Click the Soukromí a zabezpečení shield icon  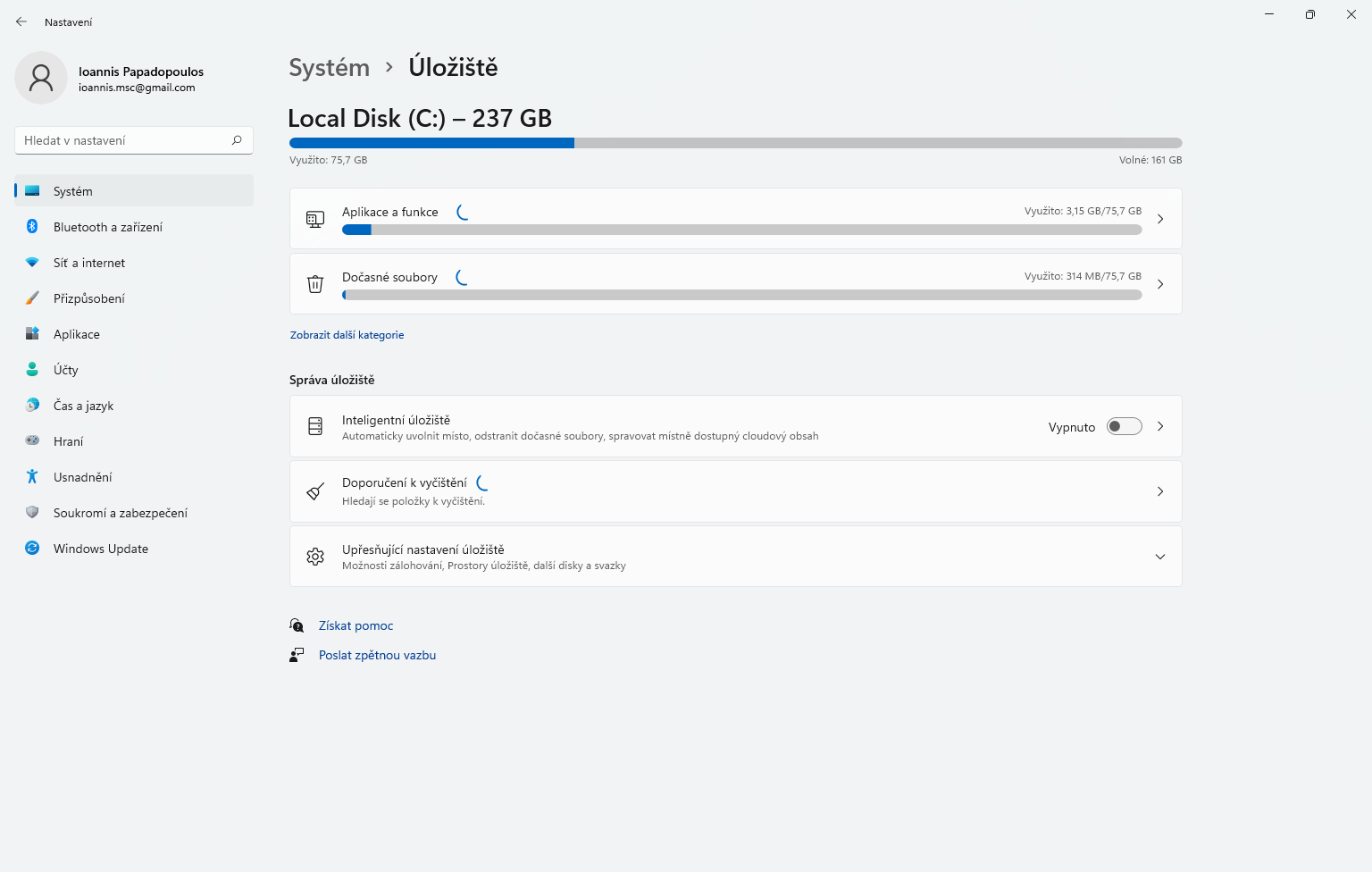tap(32, 513)
